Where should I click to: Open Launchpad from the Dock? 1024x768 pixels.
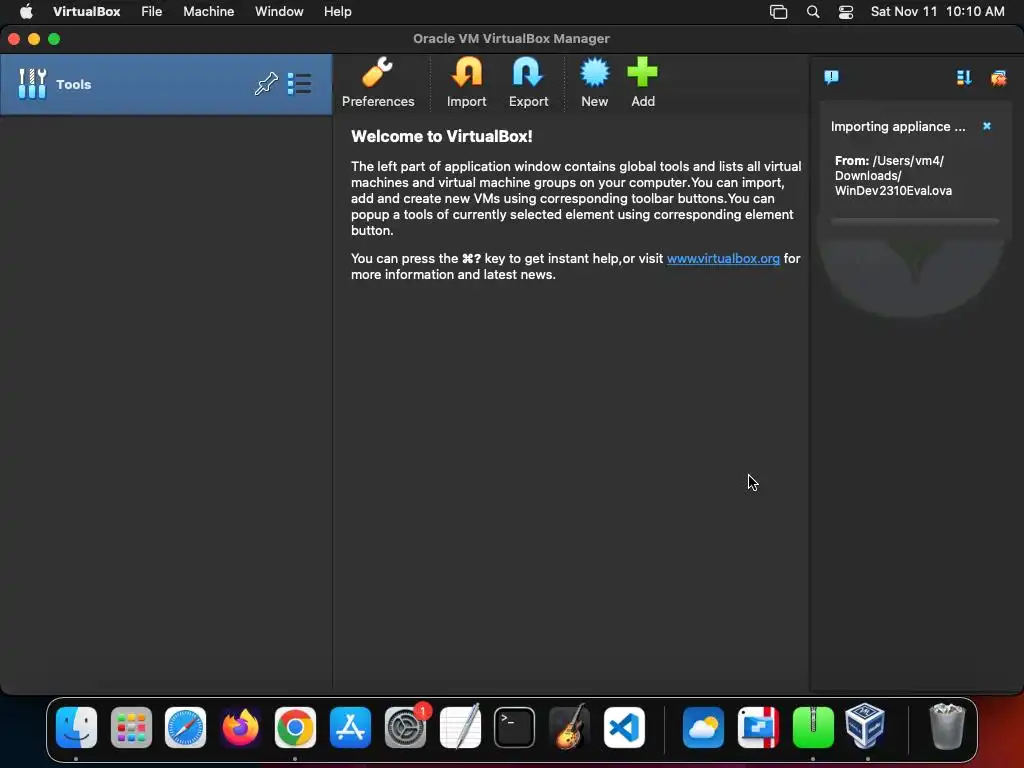click(x=131, y=727)
